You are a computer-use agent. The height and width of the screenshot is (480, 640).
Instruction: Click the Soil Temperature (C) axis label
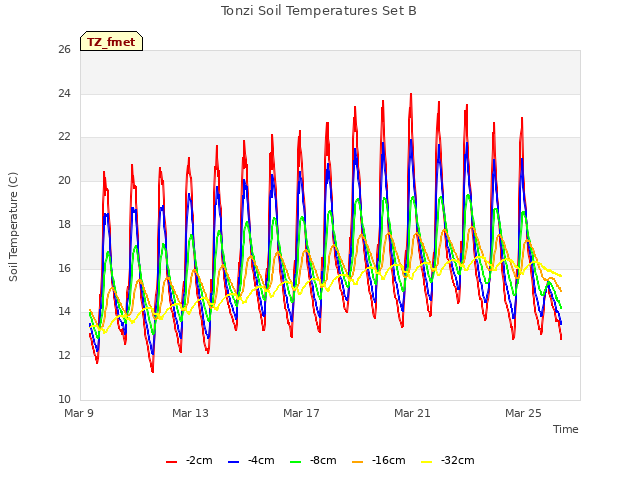(13, 227)
